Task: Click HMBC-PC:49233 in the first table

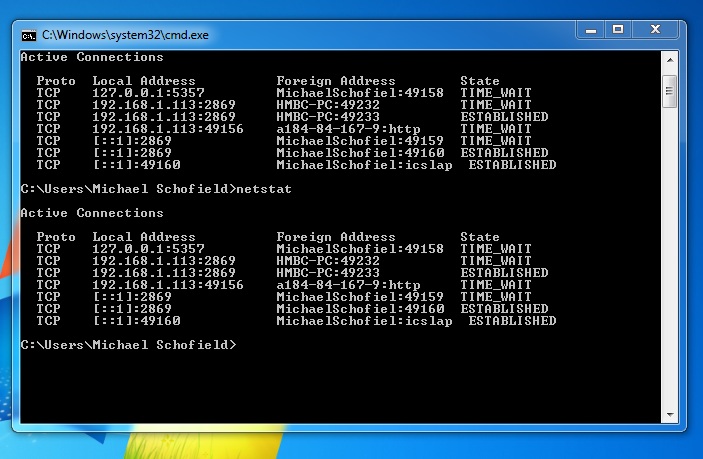Action: 328,117
